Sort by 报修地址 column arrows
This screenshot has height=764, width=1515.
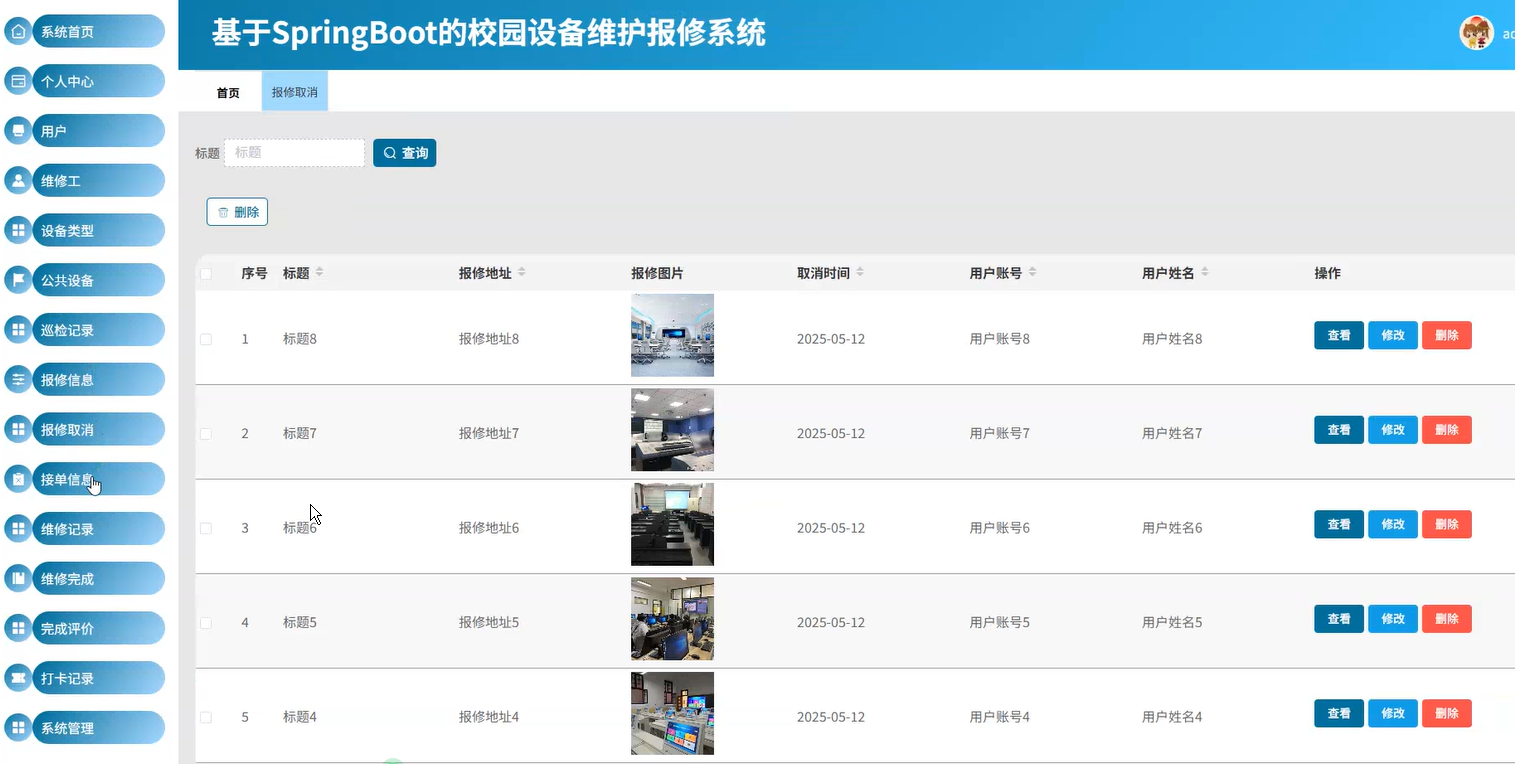[x=521, y=273]
